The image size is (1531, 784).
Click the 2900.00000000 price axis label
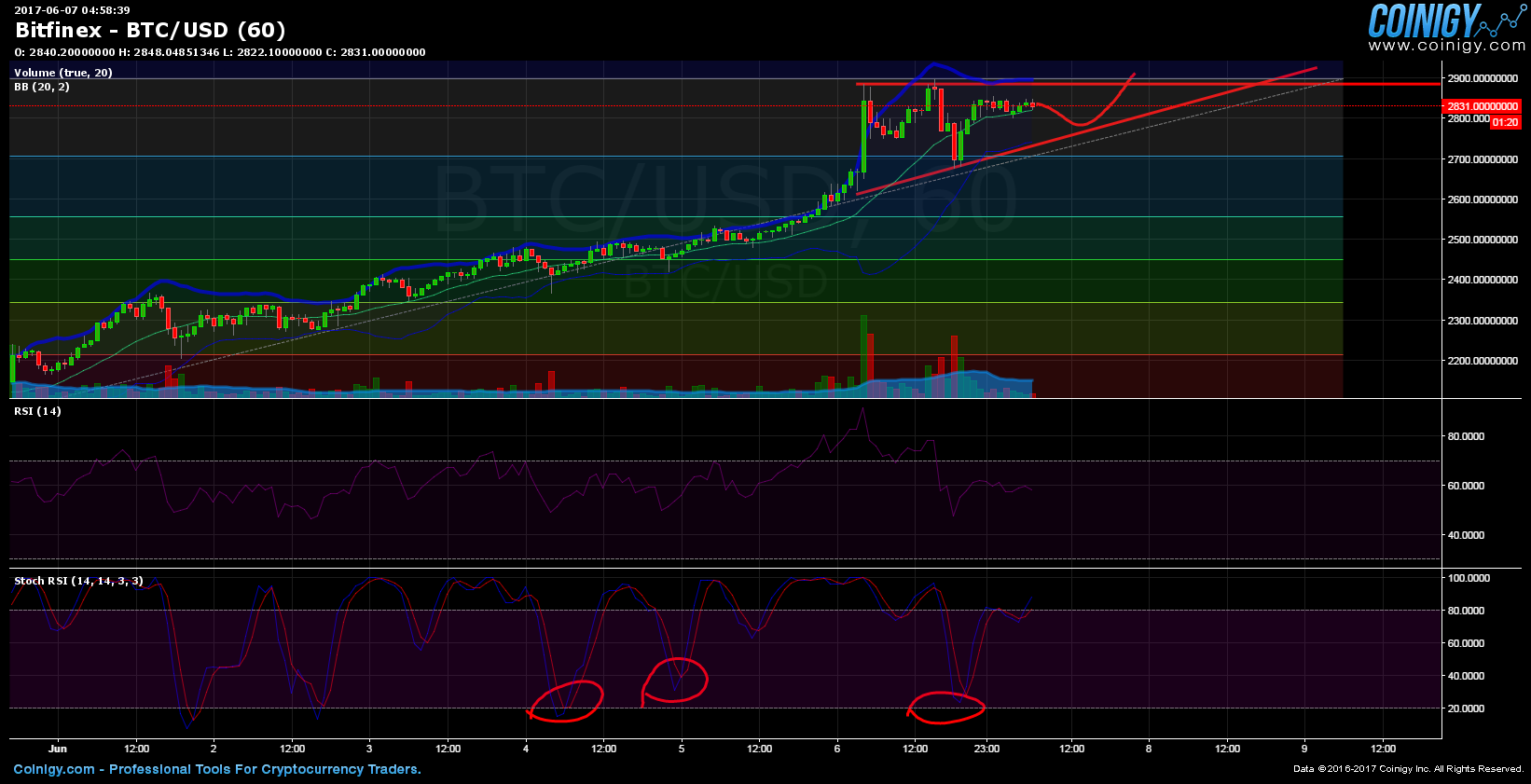[x=1483, y=78]
